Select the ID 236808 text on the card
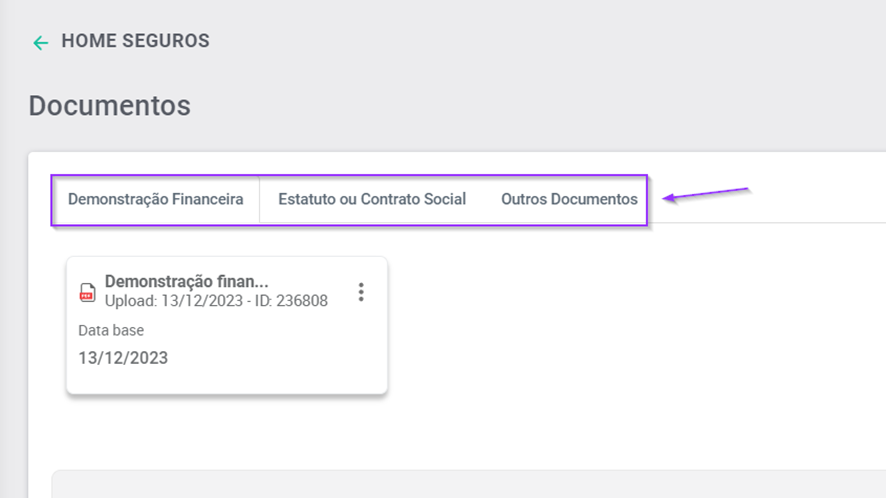Image resolution: width=886 pixels, height=498 pixels. tap(291, 301)
